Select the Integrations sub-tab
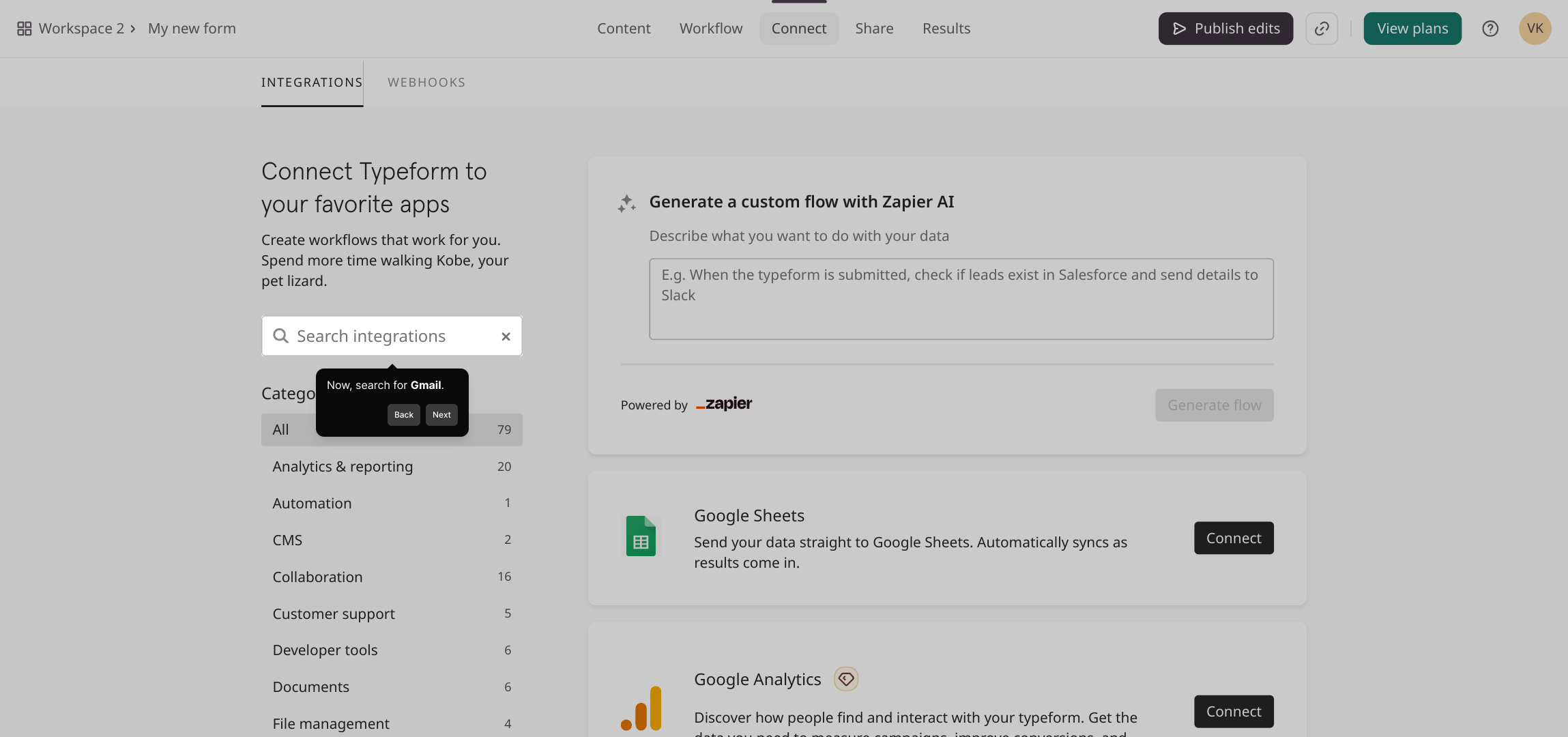 (x=312, y=83)
